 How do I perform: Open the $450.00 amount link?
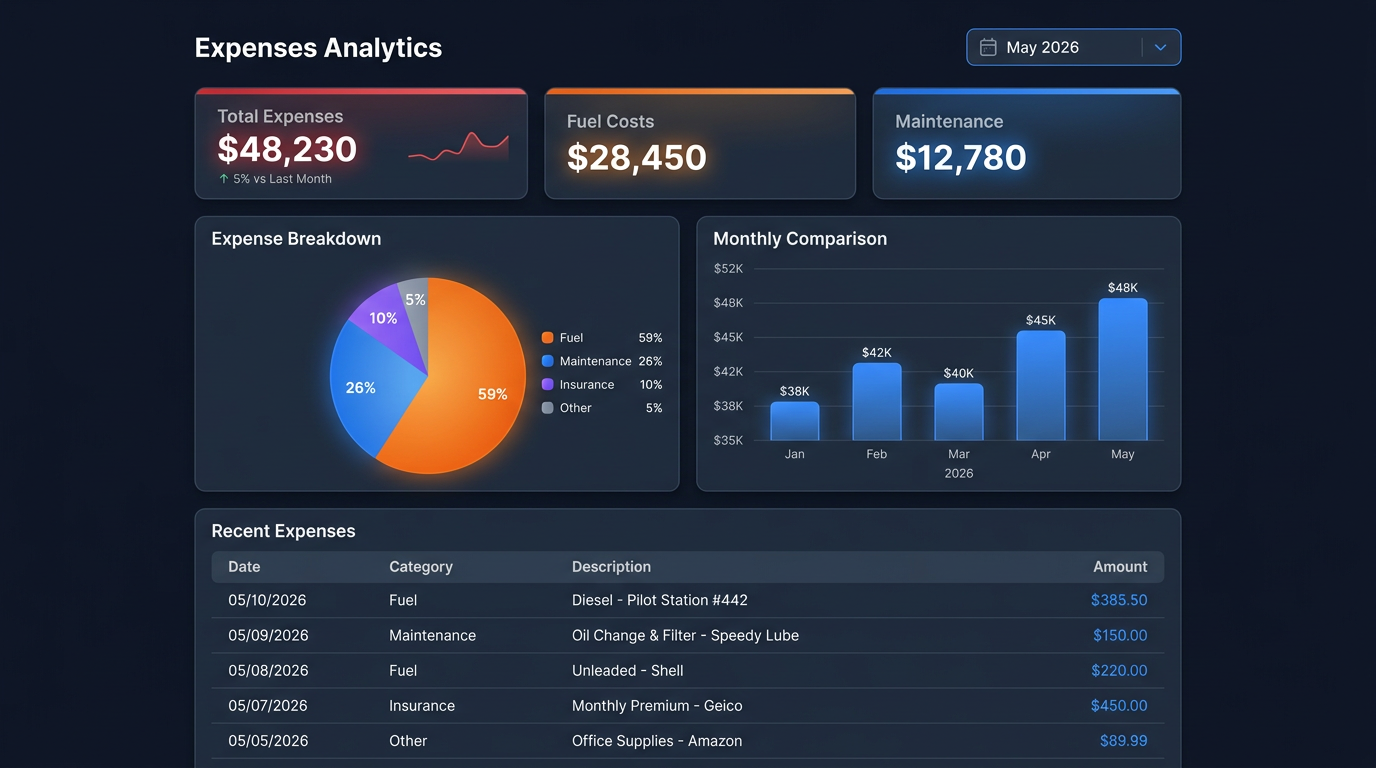(x=1119, y=705)
